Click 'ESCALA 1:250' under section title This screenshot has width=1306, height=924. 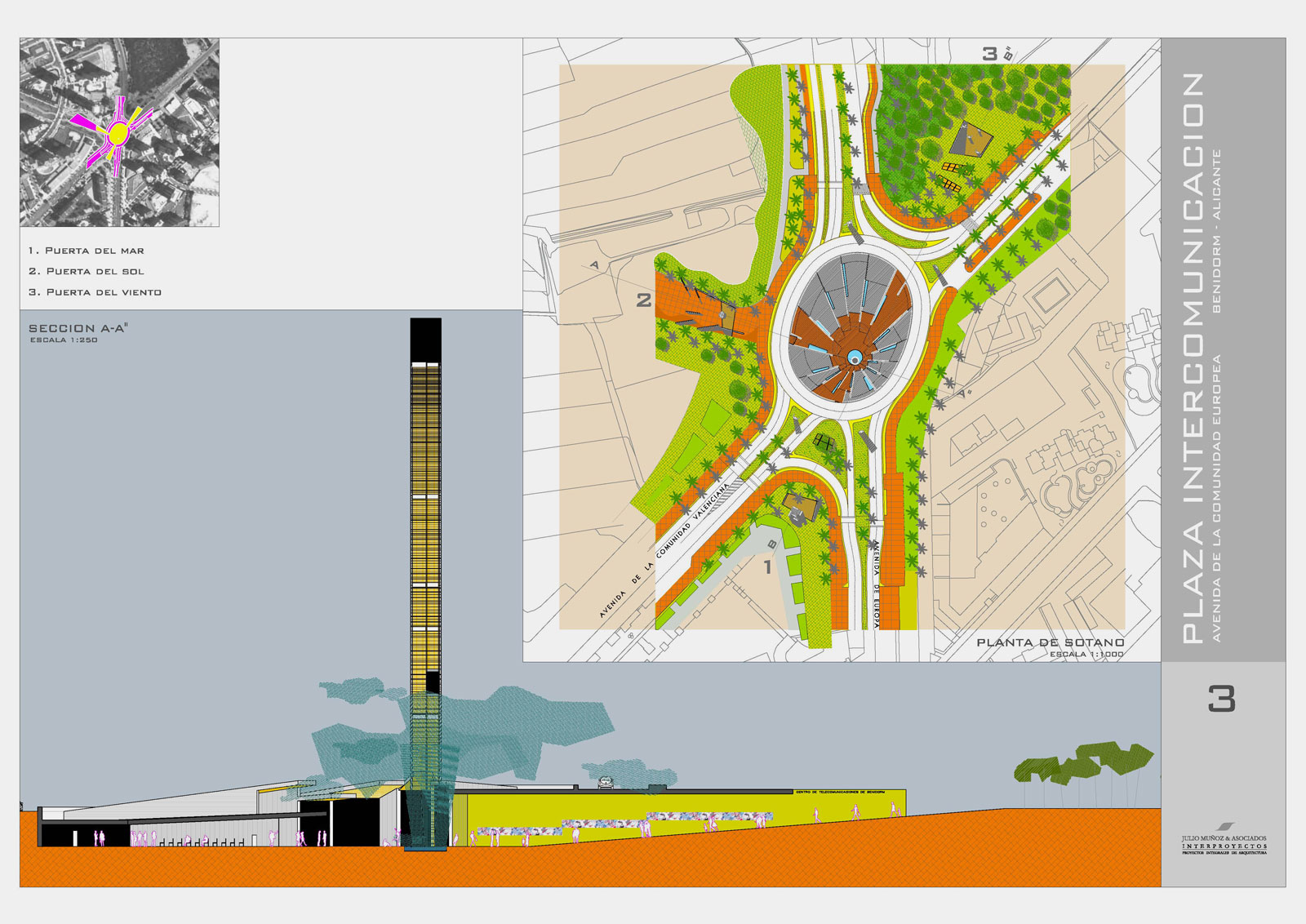(64, 340)
